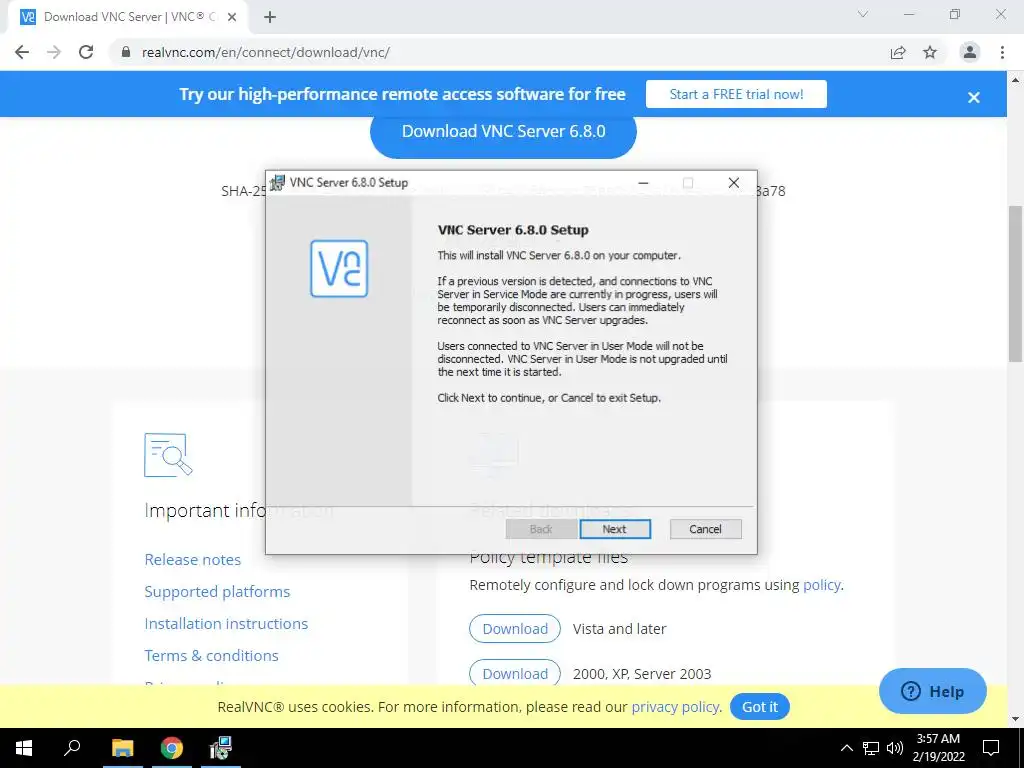
Task: Click Next in the VNC Server Setup
Action: (x=615, y=529)
